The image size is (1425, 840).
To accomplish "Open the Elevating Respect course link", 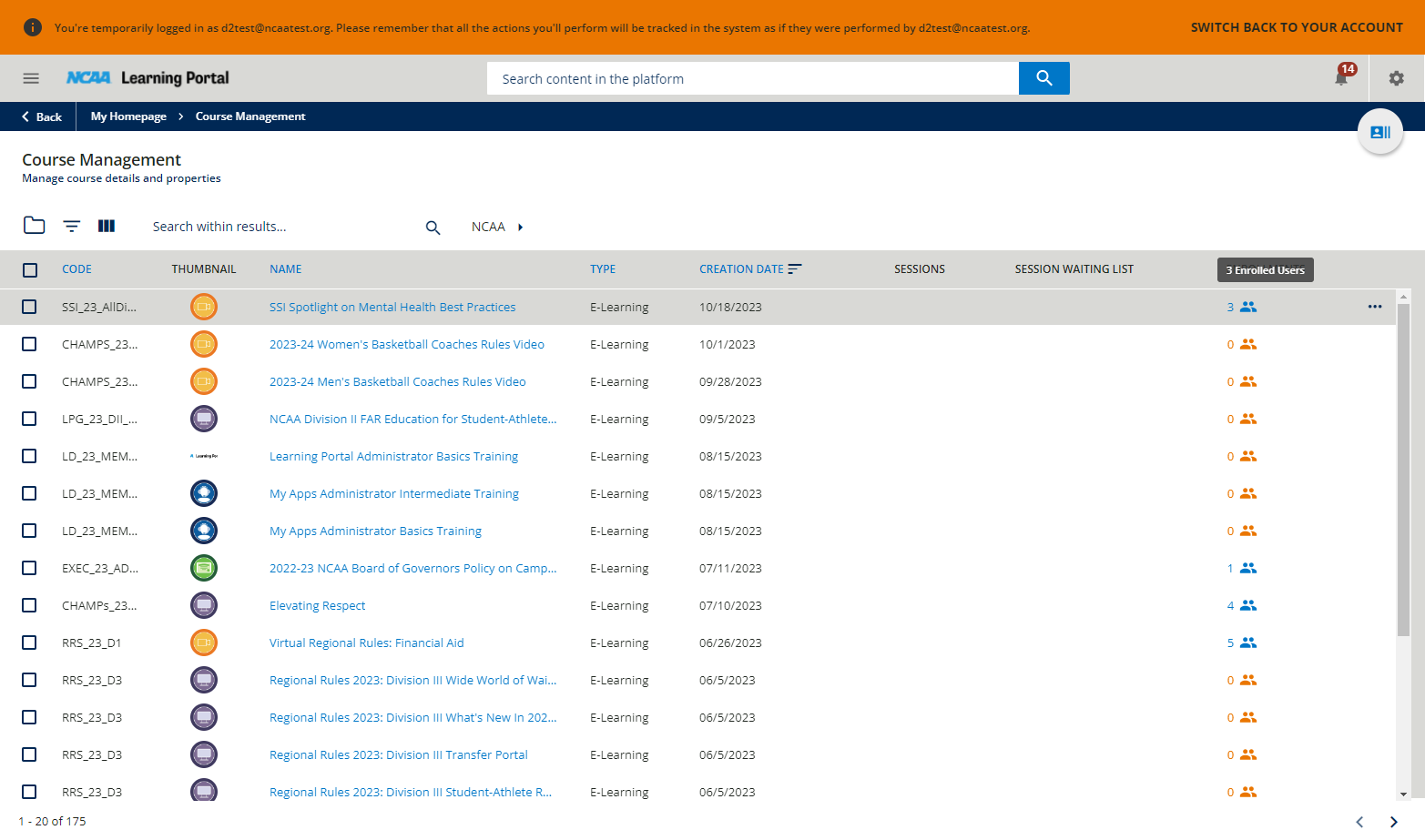I will click(317, 605).
